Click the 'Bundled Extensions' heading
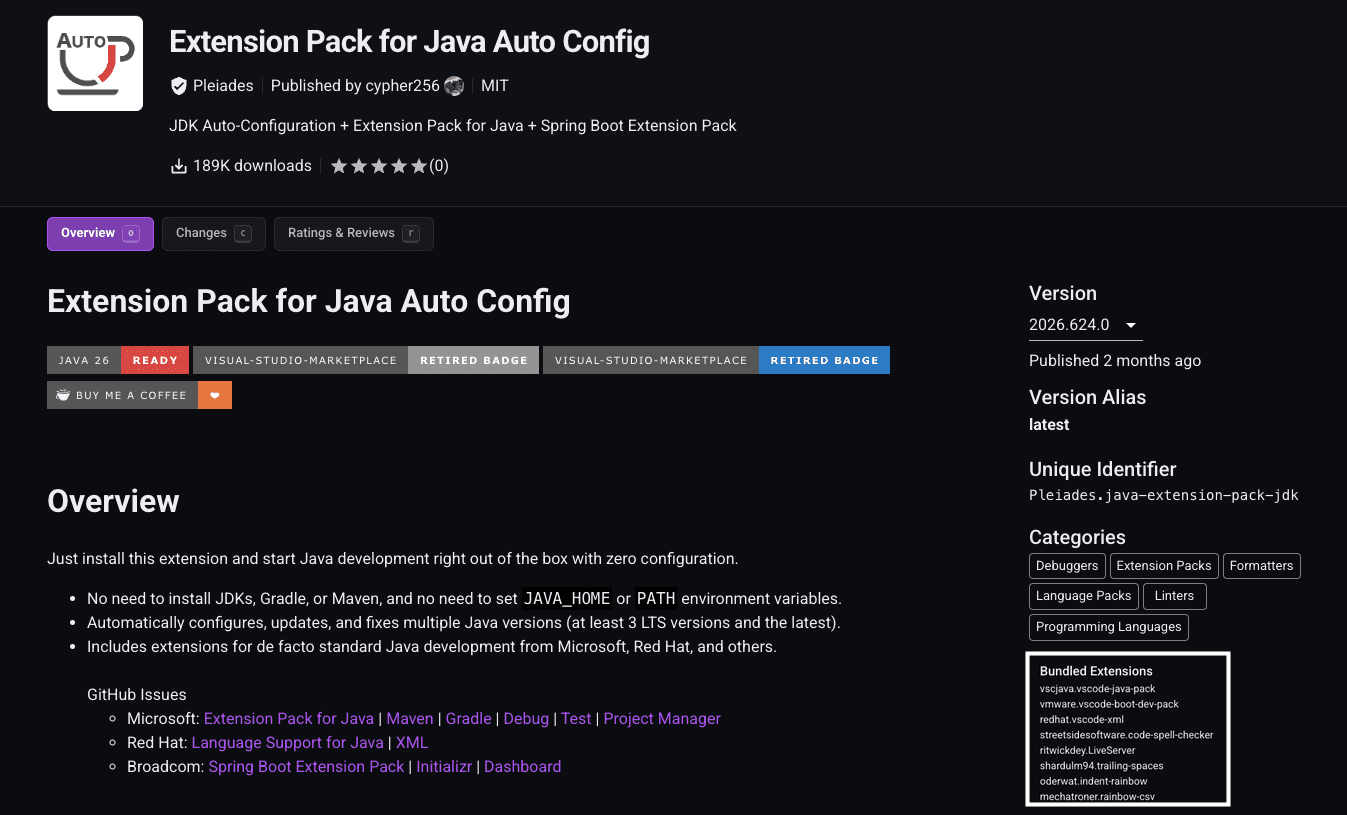 [1096, 671]
